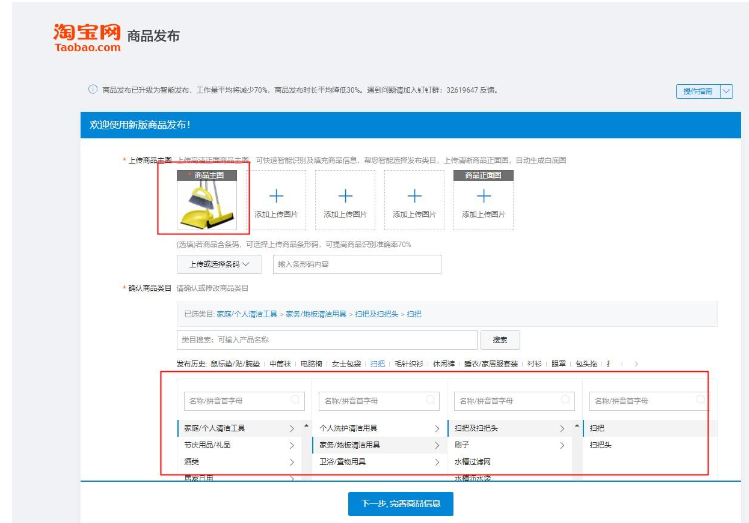This screenshot has width=749, height=523.
Task: Focus the barcode content input field
Action: pyautogui.click(x=356, y=264)
